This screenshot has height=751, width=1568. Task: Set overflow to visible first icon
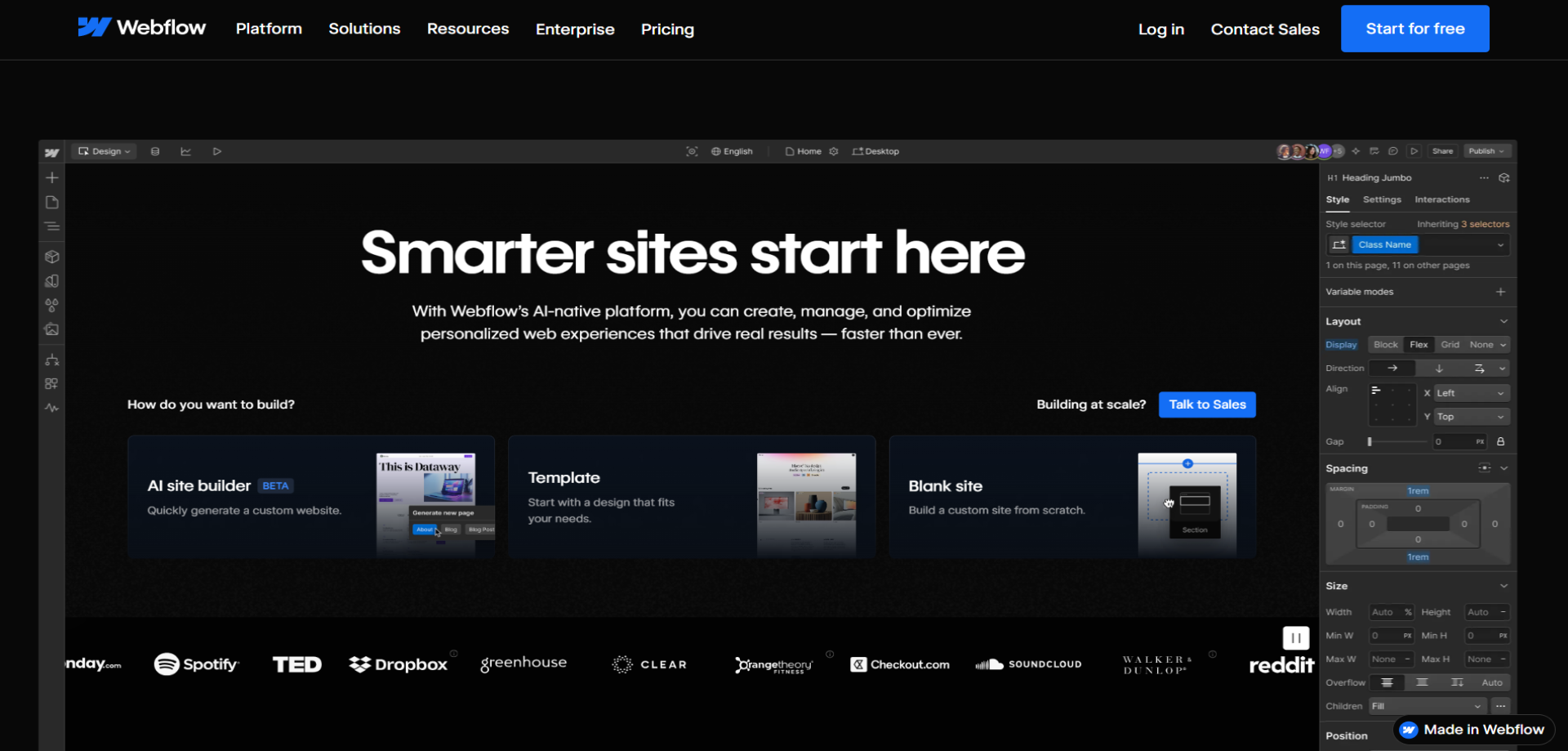coord(1387,682)
